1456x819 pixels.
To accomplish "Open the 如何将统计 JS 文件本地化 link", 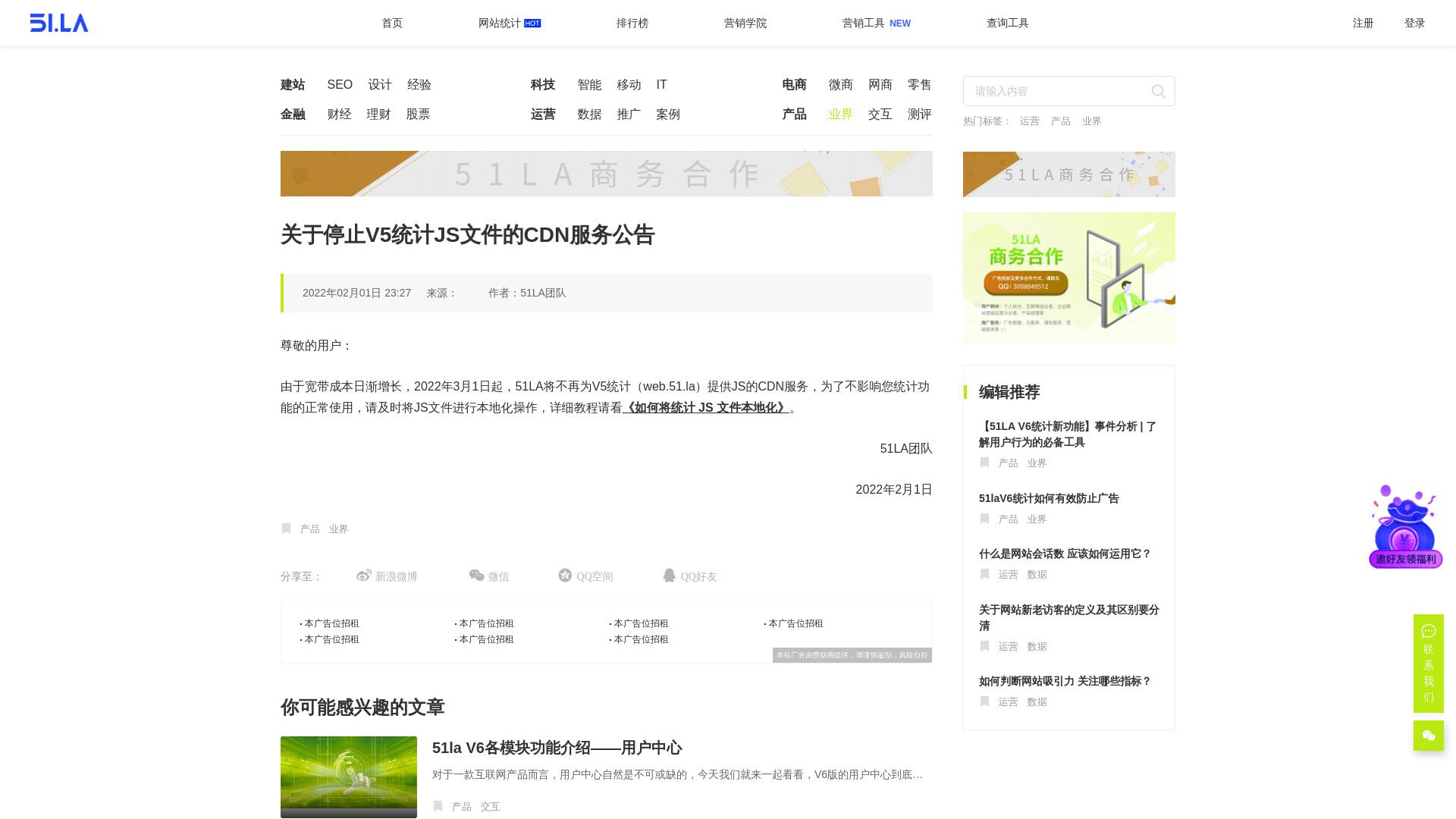I will tap(706, 408).
